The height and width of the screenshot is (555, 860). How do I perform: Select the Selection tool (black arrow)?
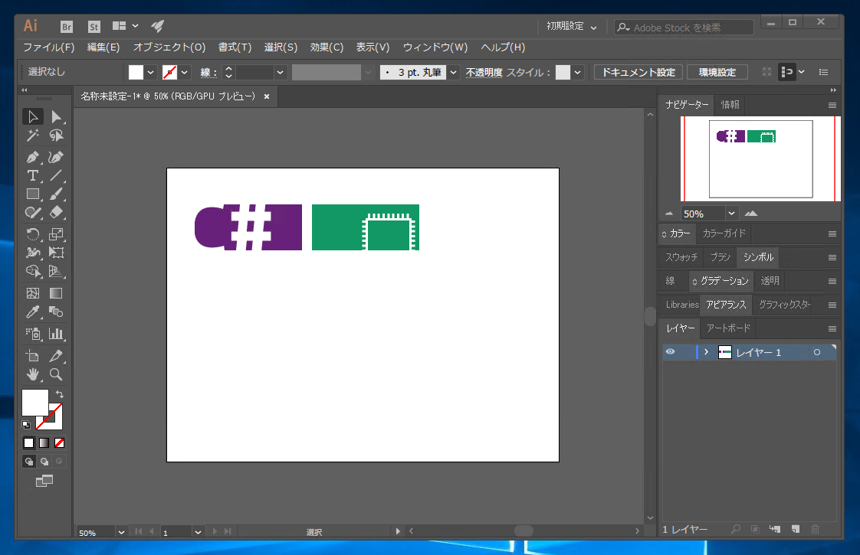click(x=33, y=117)
